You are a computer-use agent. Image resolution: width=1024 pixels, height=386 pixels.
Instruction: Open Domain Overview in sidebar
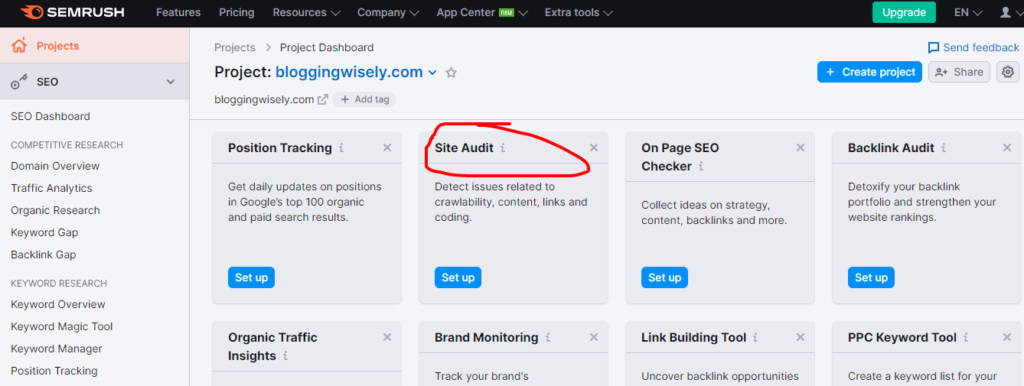pos(55,166)
